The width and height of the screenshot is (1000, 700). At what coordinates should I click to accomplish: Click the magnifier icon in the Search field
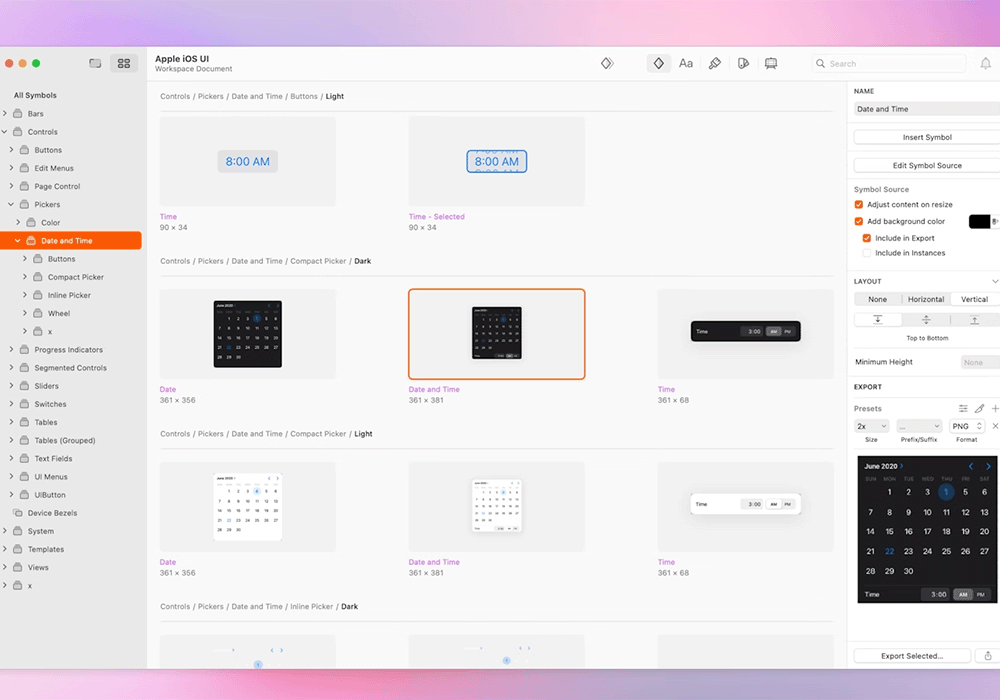pyautogui.click(x=820, y=63)
